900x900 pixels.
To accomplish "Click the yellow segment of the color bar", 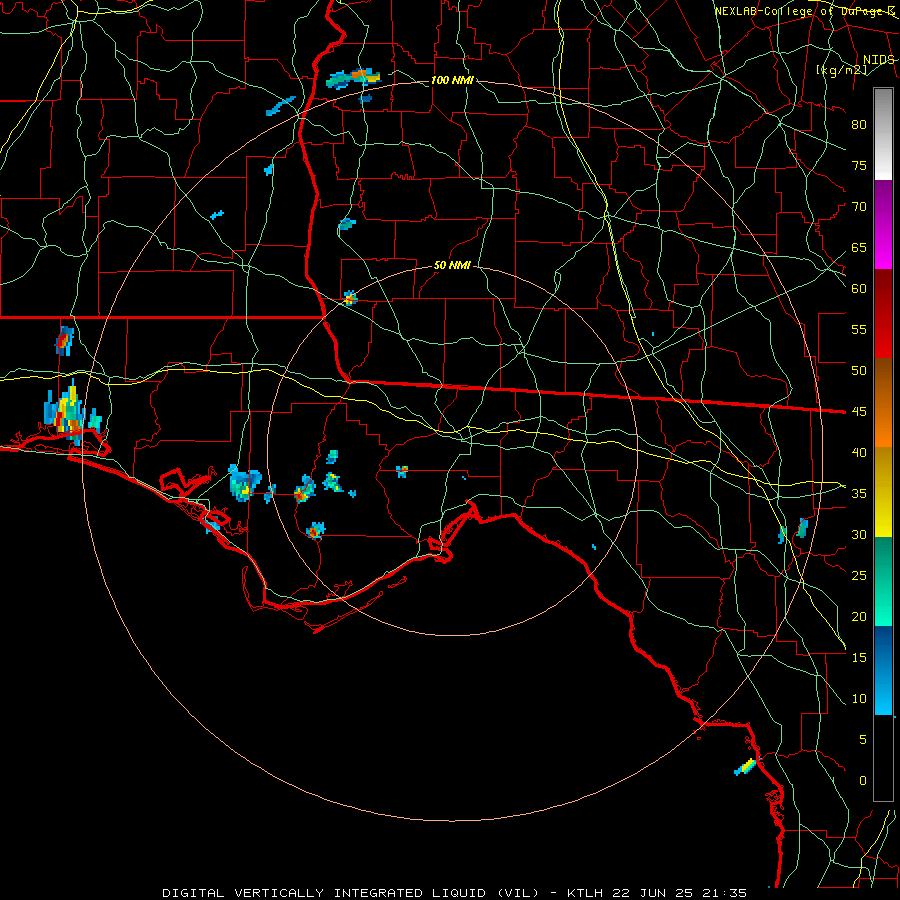I will pyautogui.click(x=883, y=492).
